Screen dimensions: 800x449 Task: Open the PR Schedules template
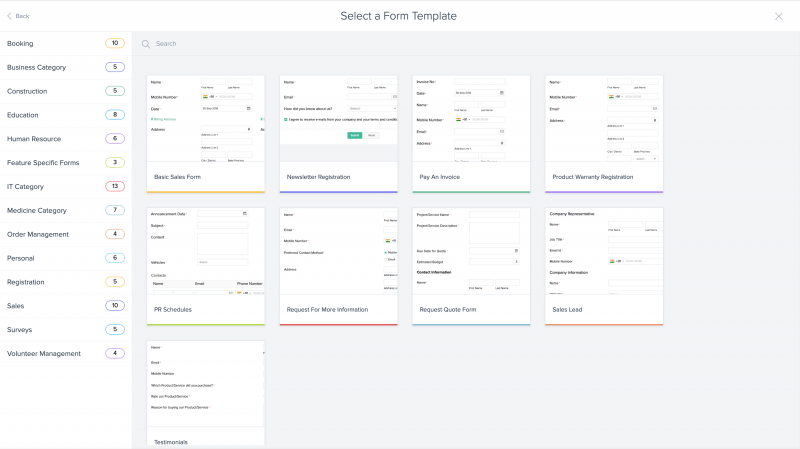pyautogui.click(x=205, y=266)
